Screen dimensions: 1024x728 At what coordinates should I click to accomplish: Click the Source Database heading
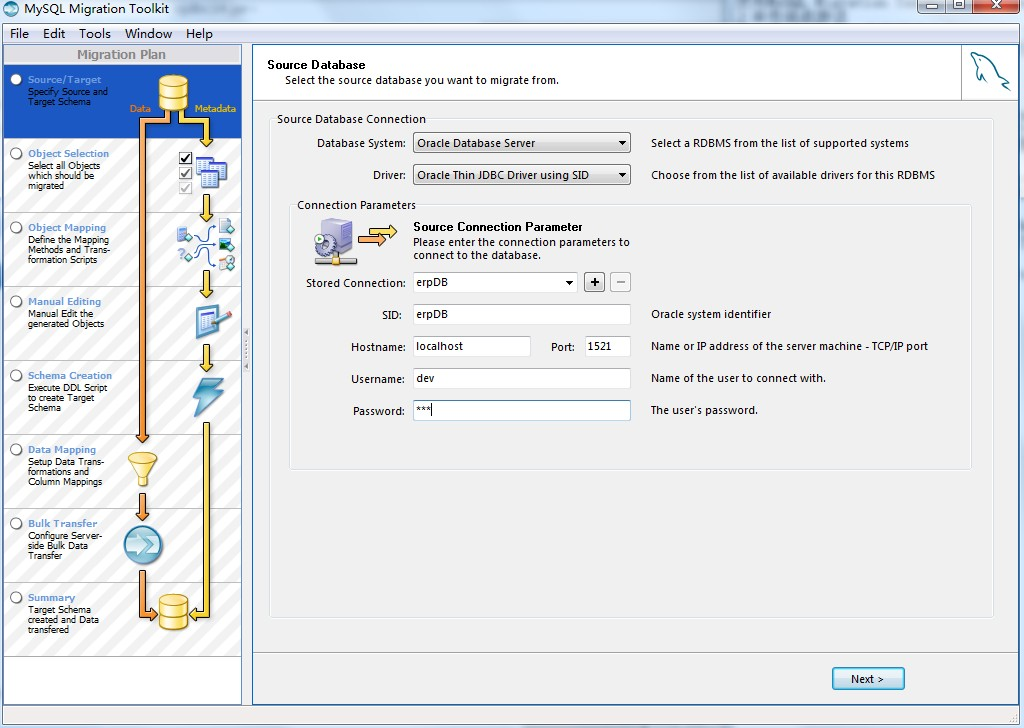click(316, 65)
